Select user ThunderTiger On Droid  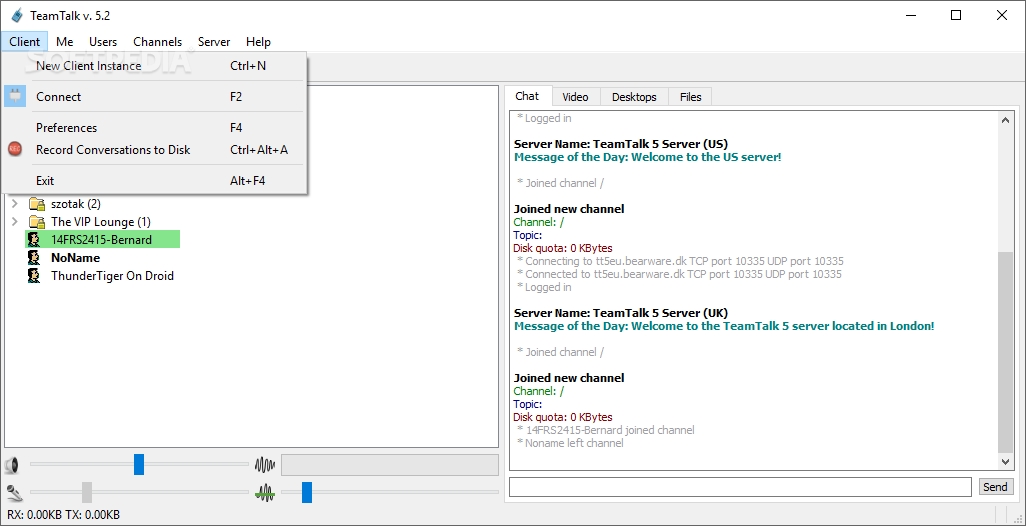112,275
